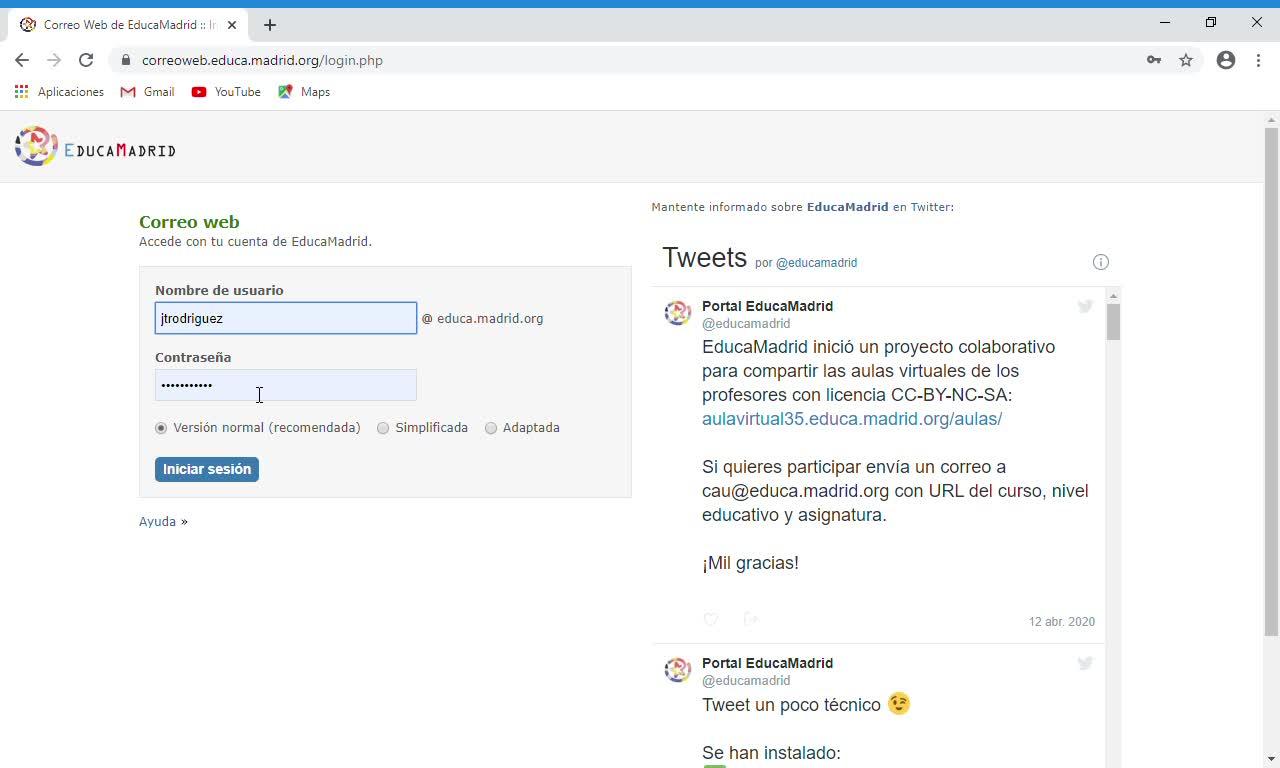Bookmark this page with the star icon
The width and height of the screenshot is (1280, 768).
[1186, 60]
